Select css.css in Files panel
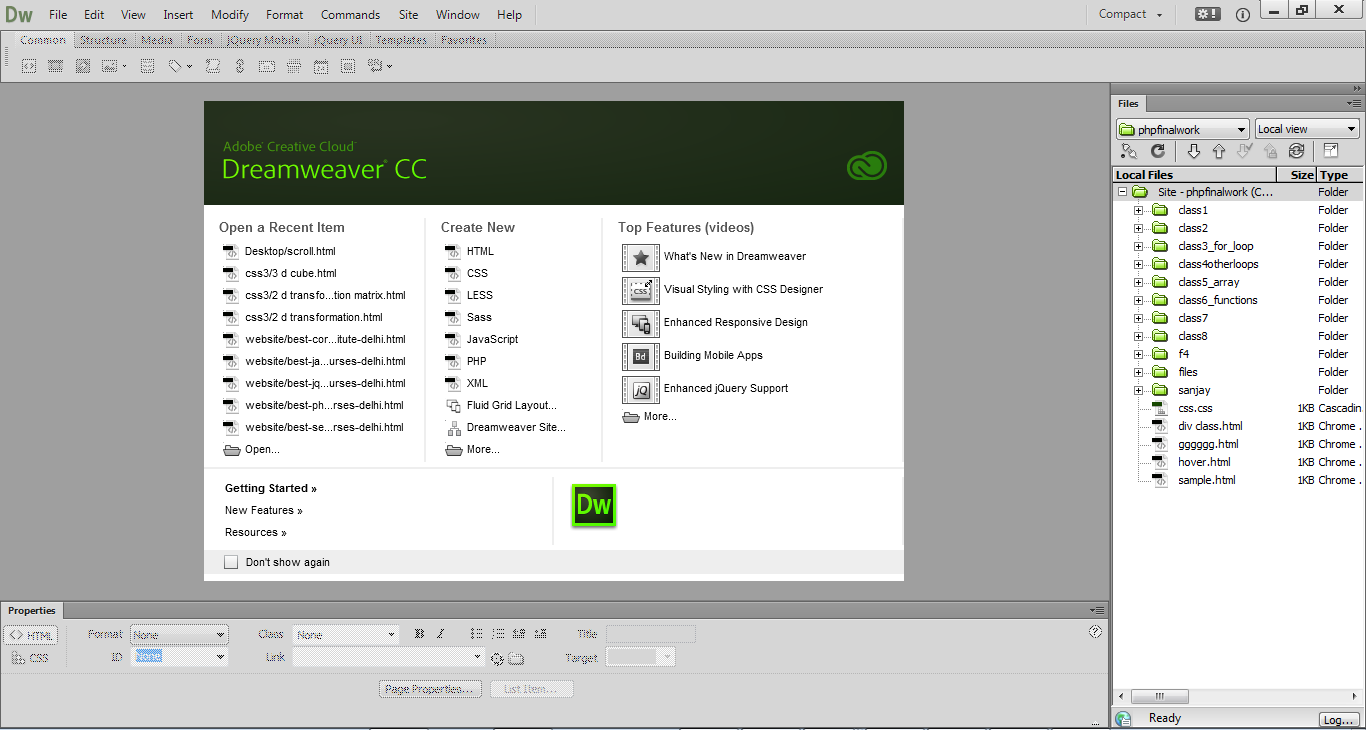This screenshot has height=730, width=1366. tap(1195, 408)
